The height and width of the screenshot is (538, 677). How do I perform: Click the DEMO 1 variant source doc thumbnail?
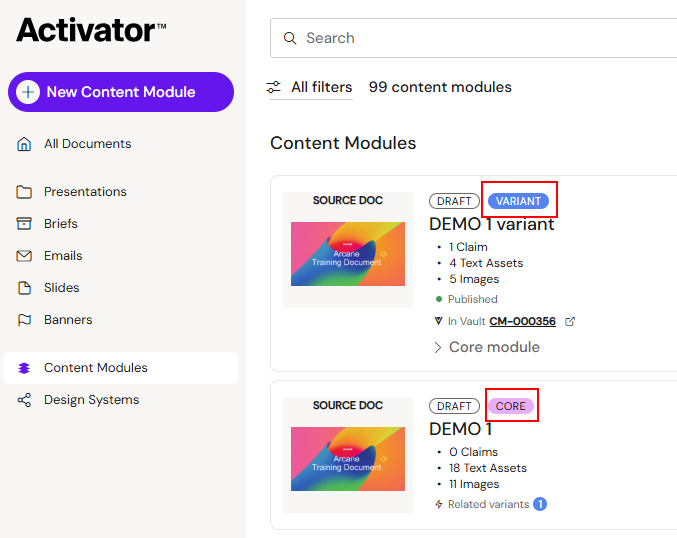[x=348, y=254]
